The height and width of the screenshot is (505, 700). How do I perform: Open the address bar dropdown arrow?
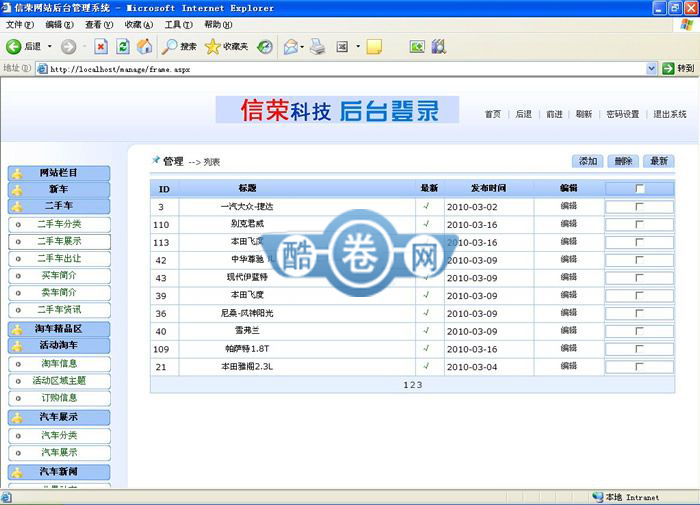pos(651,68)
